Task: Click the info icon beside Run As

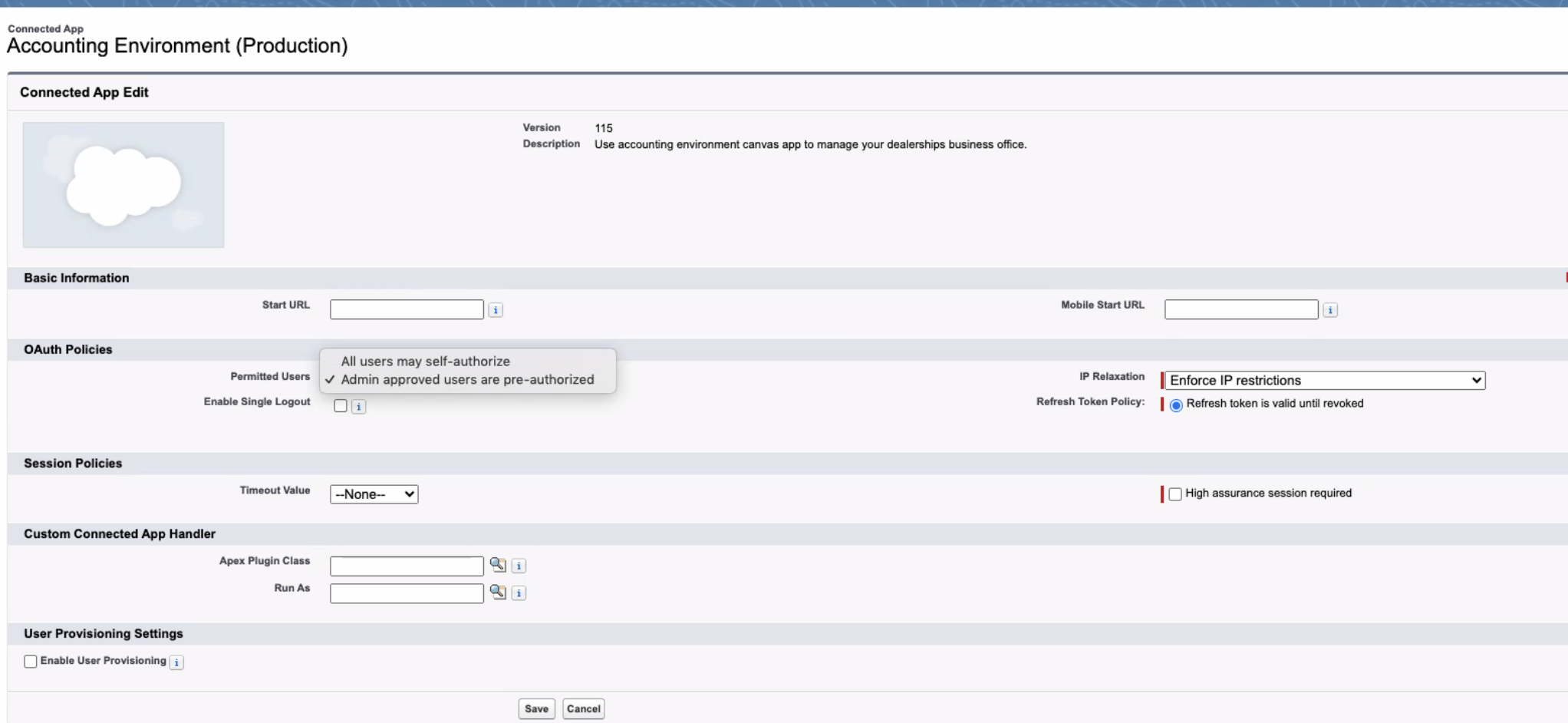Action: [519, 593]
